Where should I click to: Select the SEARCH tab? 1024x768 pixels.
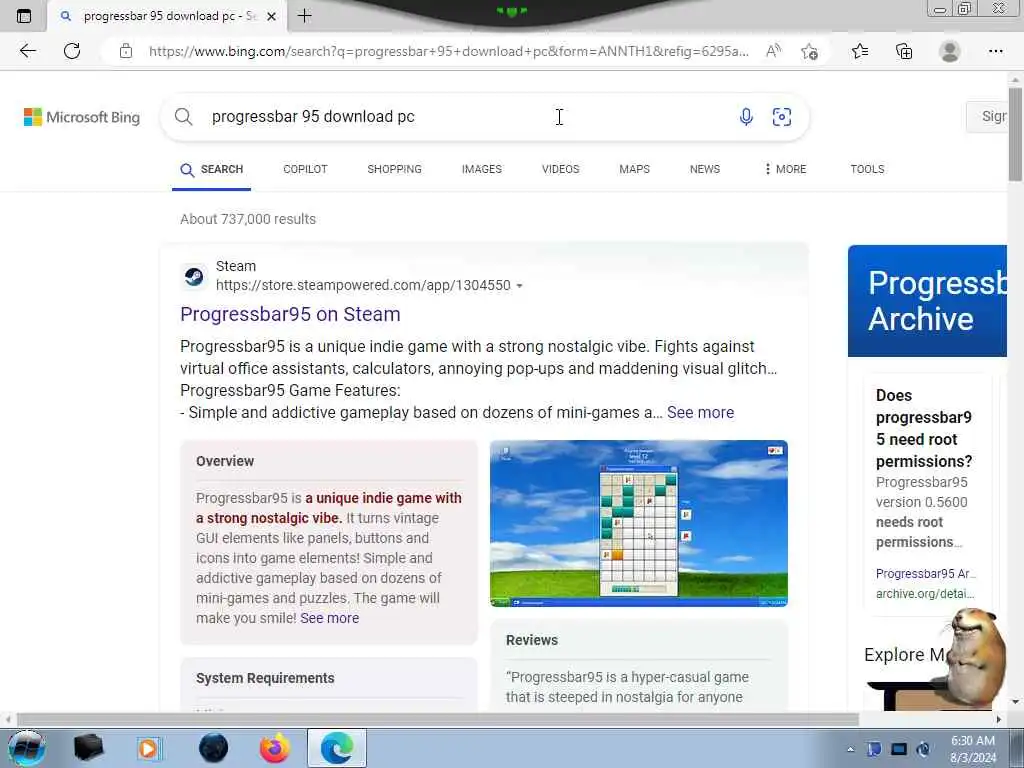[212, 169]
